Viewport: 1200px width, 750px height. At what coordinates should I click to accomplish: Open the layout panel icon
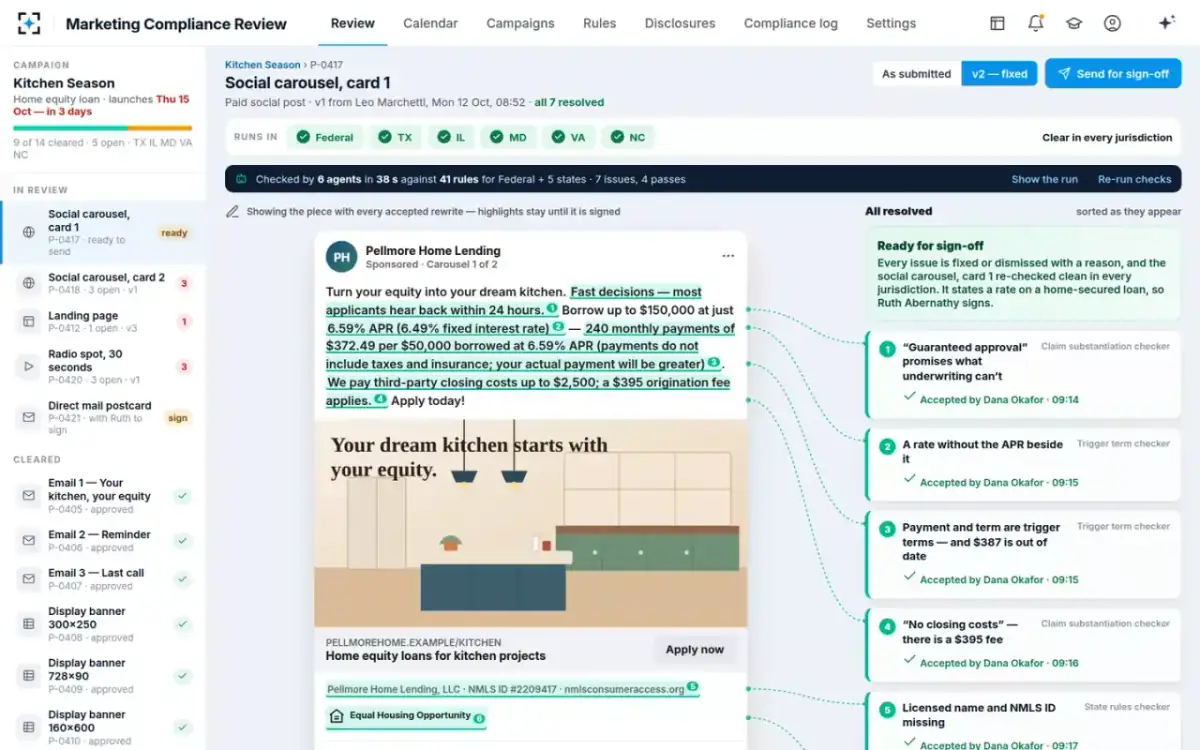pyautogui.click(x=997, y=23)
